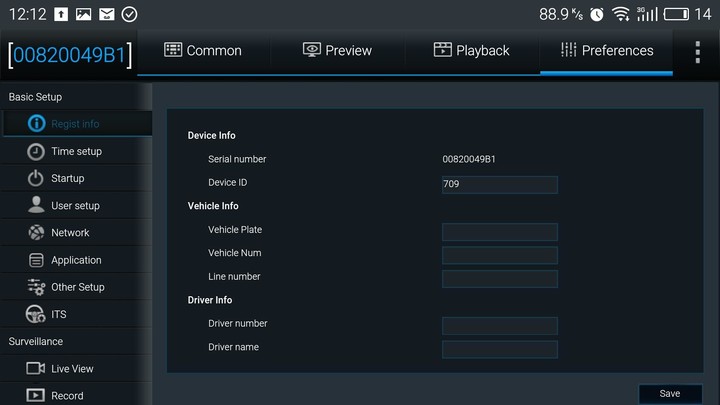The width and height of the screenshot is (720, 405).
Task: Save the registration info
Action: coord(670,394)
